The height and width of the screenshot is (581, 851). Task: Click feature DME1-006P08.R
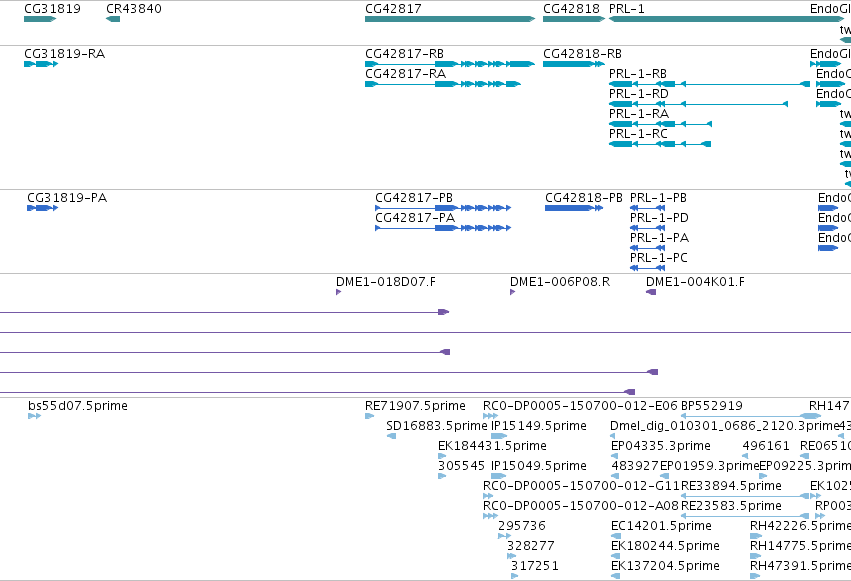point(560,282)
